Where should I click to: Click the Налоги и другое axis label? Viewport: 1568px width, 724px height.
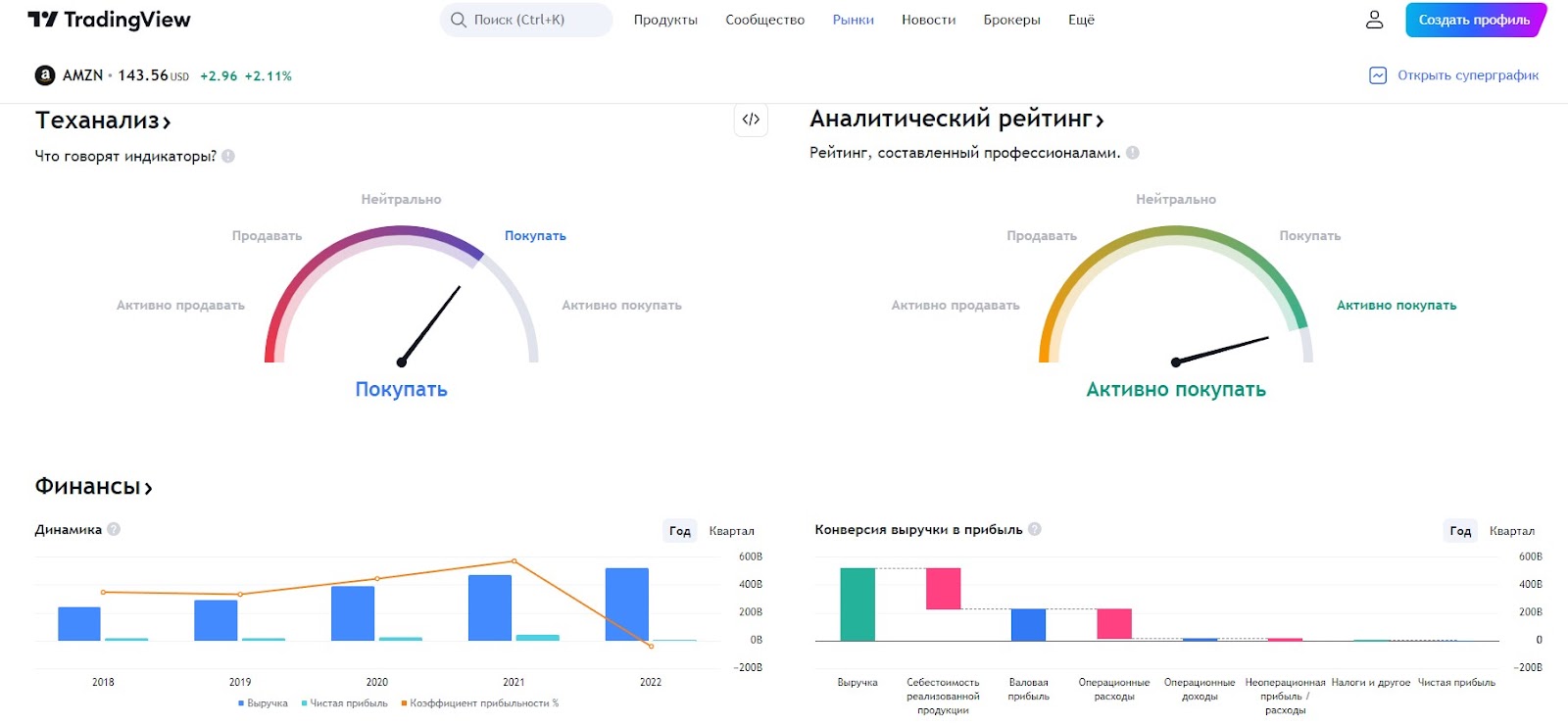(1371, 683)
